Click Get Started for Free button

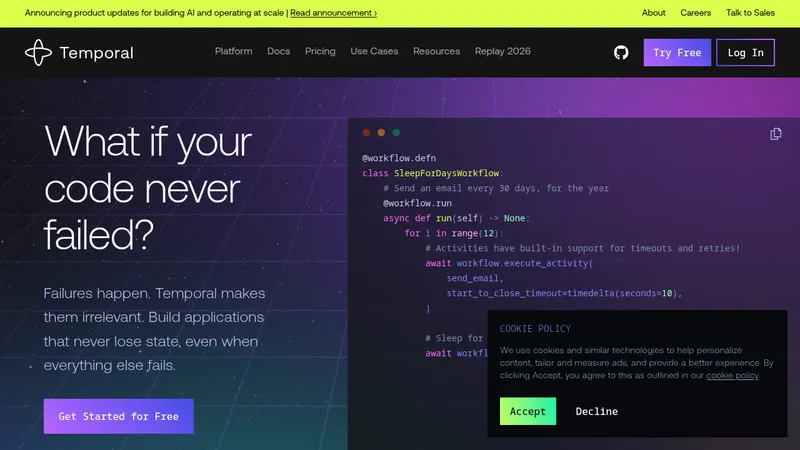pyautogui.click(x=118, y=416)
